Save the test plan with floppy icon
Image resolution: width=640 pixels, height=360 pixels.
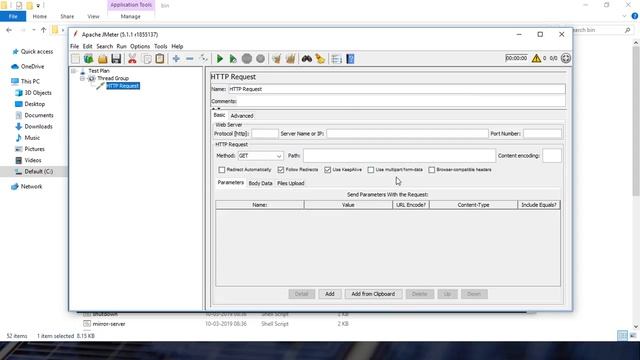click(116, 59)
